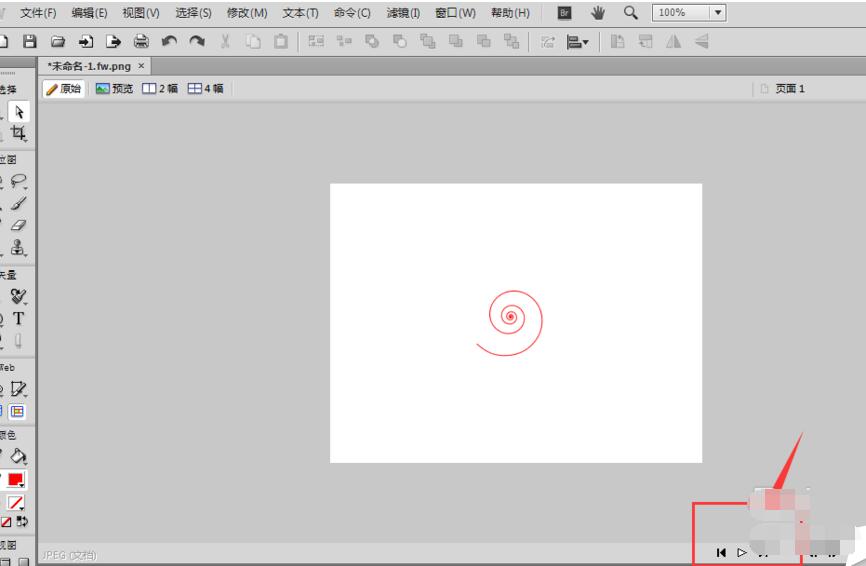Click the red fill color swatch
Image resolution: width=866 pixels, height=566 pixels.
[x=17, y=480]
